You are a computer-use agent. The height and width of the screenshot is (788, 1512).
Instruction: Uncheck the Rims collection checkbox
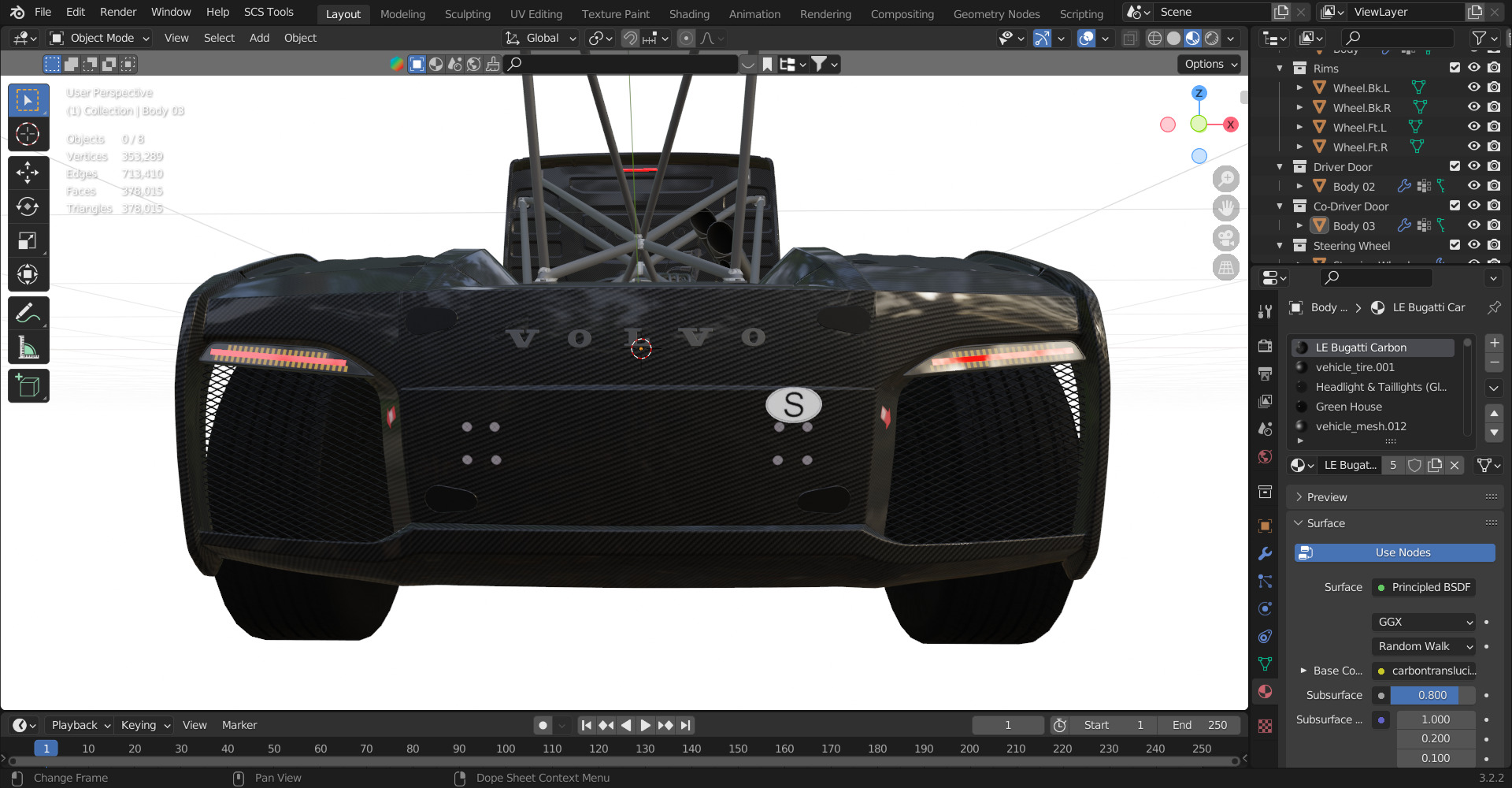(1455, 68)
